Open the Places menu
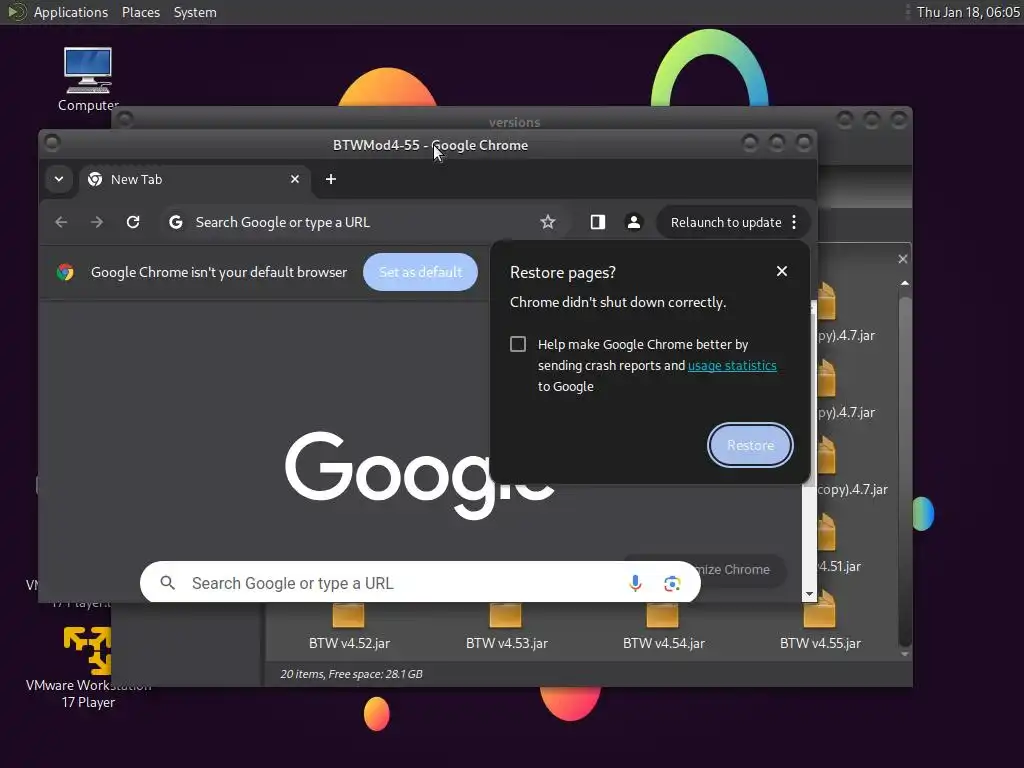 140,12
